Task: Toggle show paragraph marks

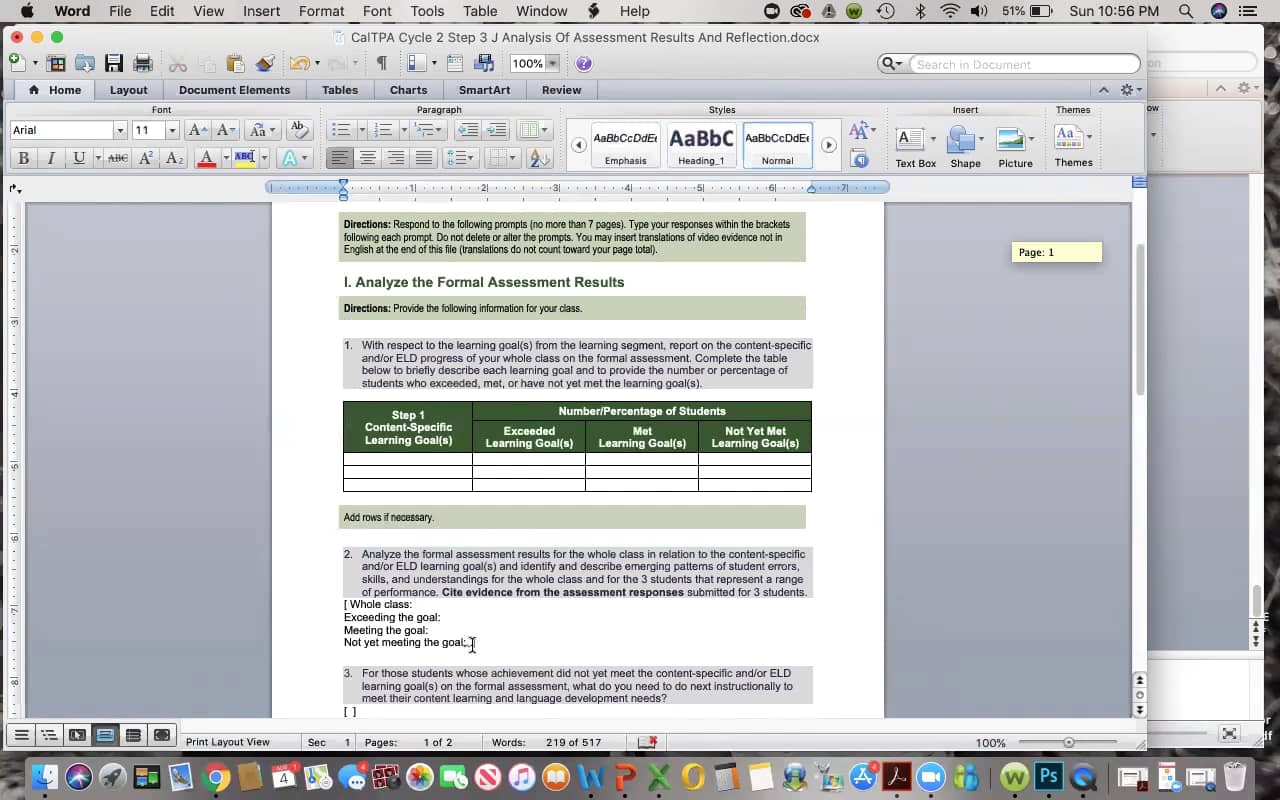Action: point(381,63)
